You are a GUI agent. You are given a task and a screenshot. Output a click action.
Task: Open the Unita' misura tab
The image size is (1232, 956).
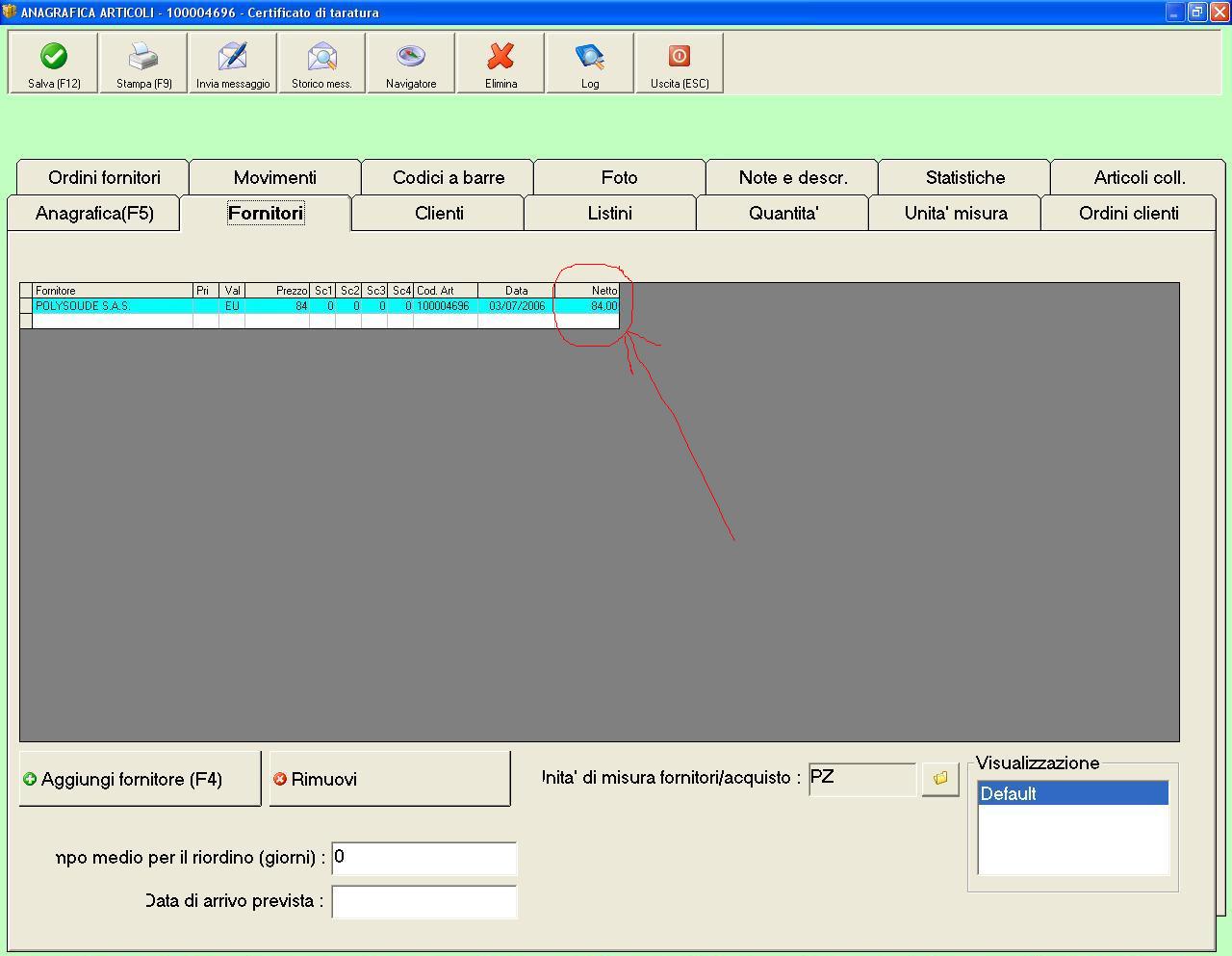[956, 213]
